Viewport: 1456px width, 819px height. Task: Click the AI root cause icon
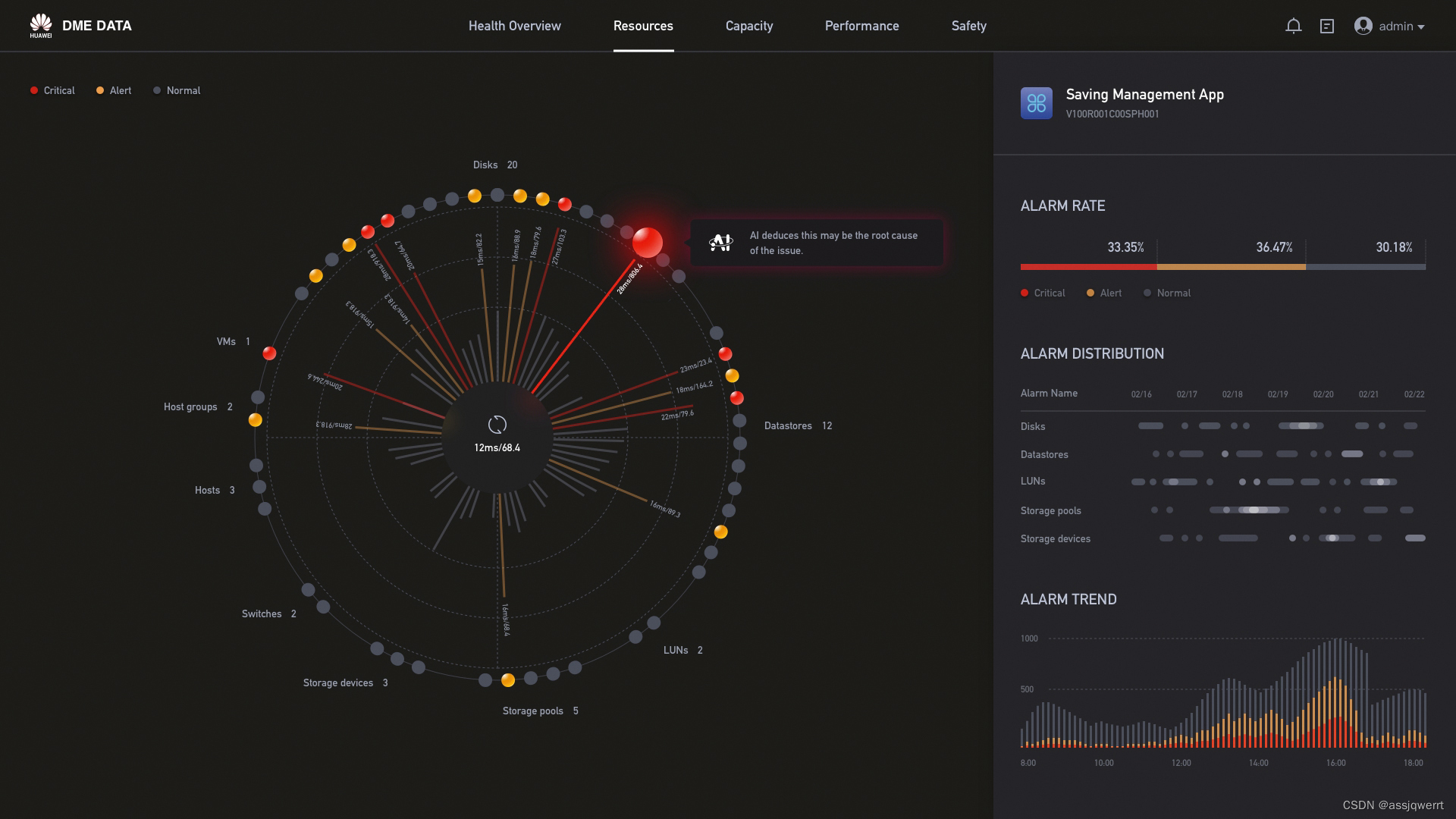tap(720, 243)
